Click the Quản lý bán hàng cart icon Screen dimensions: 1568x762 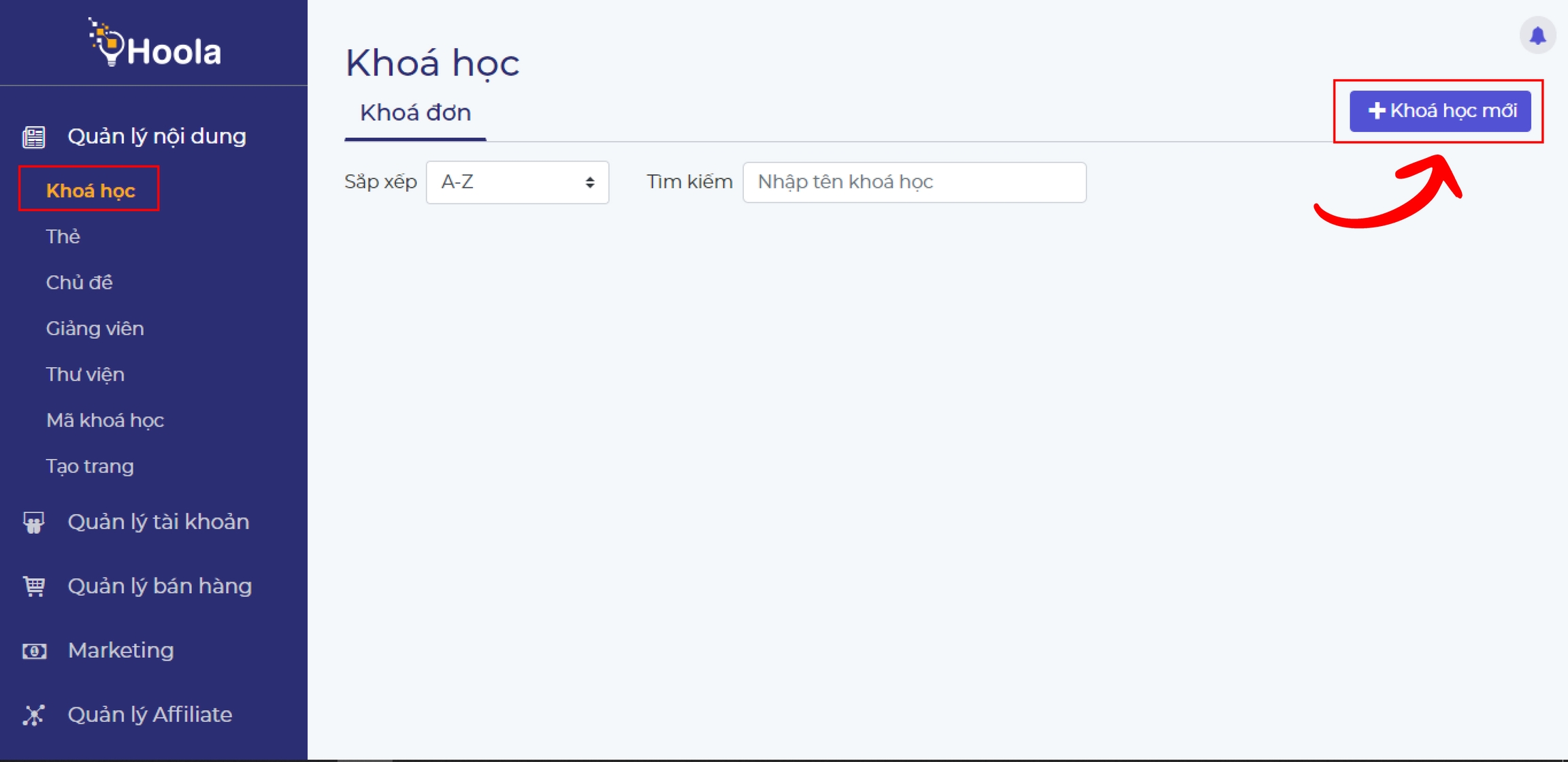click(34, 586)
